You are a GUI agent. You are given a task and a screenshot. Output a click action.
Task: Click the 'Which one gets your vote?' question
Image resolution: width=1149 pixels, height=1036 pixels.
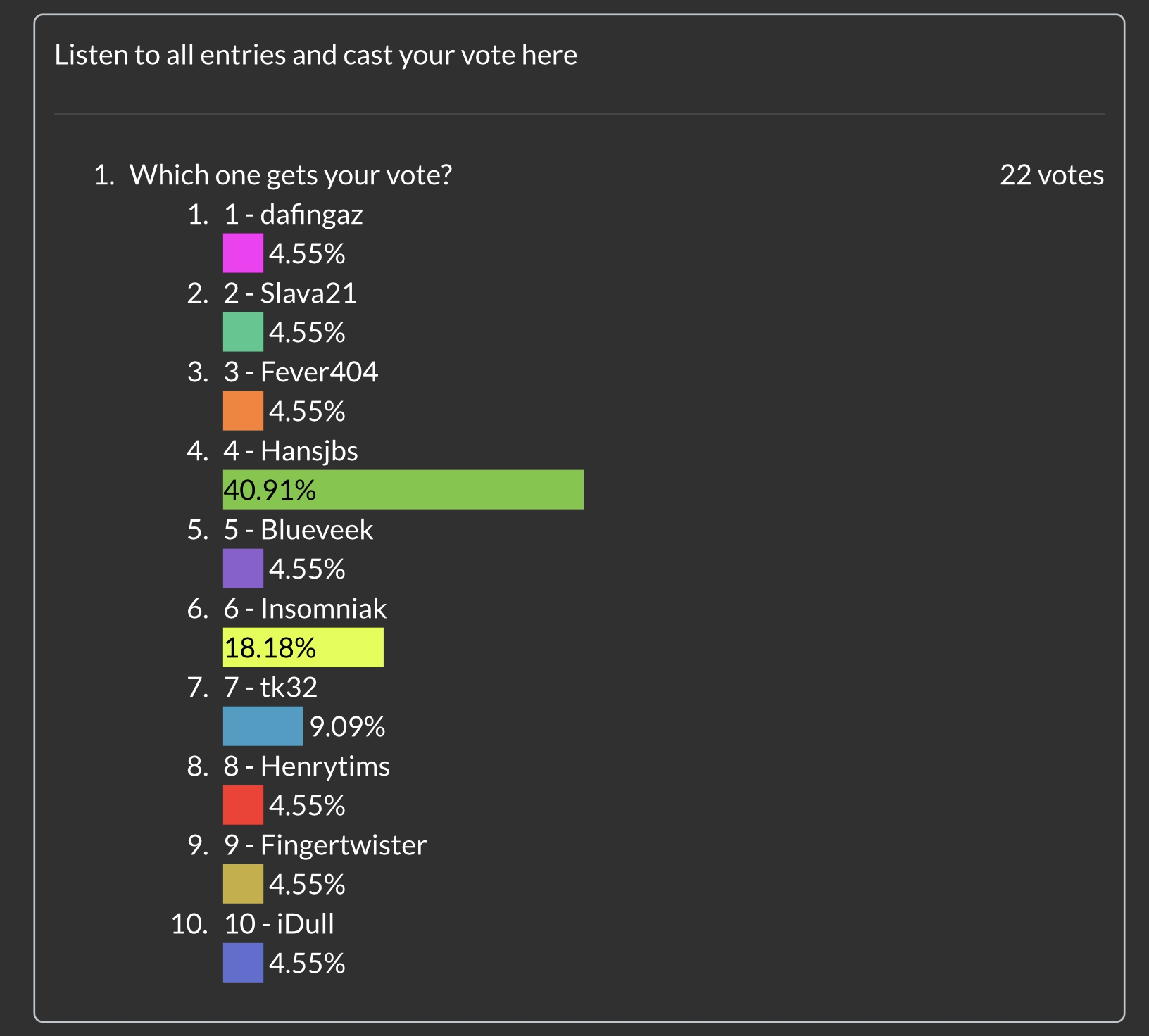(x=291, y=175)
